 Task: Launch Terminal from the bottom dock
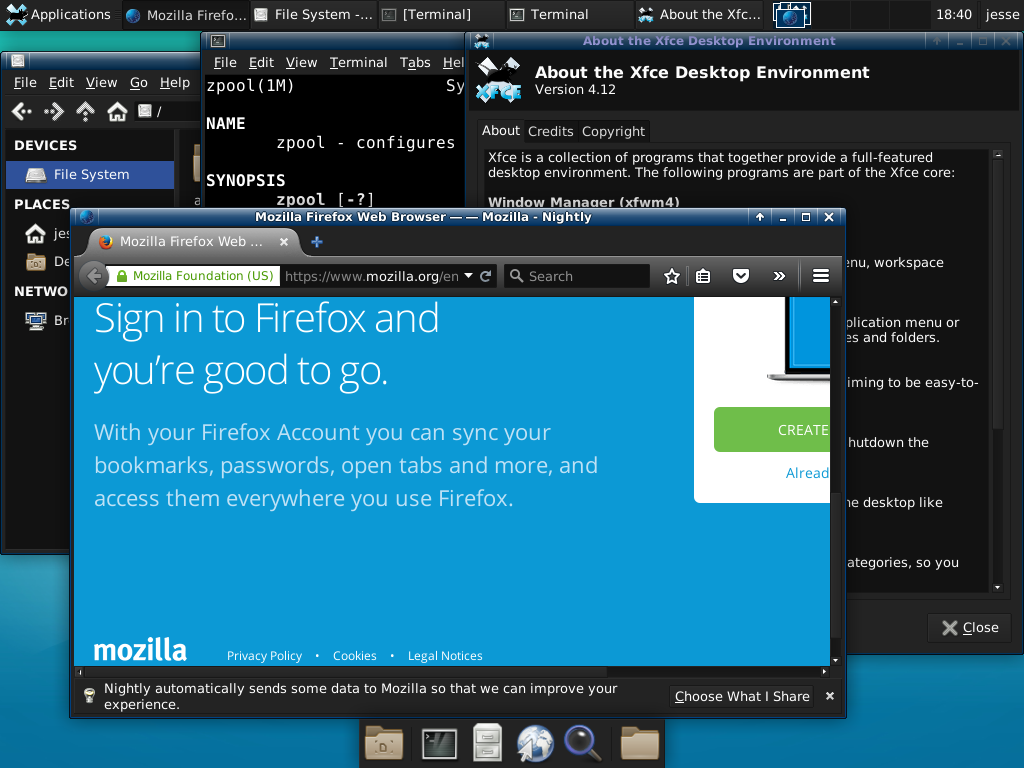click(439, 744)
